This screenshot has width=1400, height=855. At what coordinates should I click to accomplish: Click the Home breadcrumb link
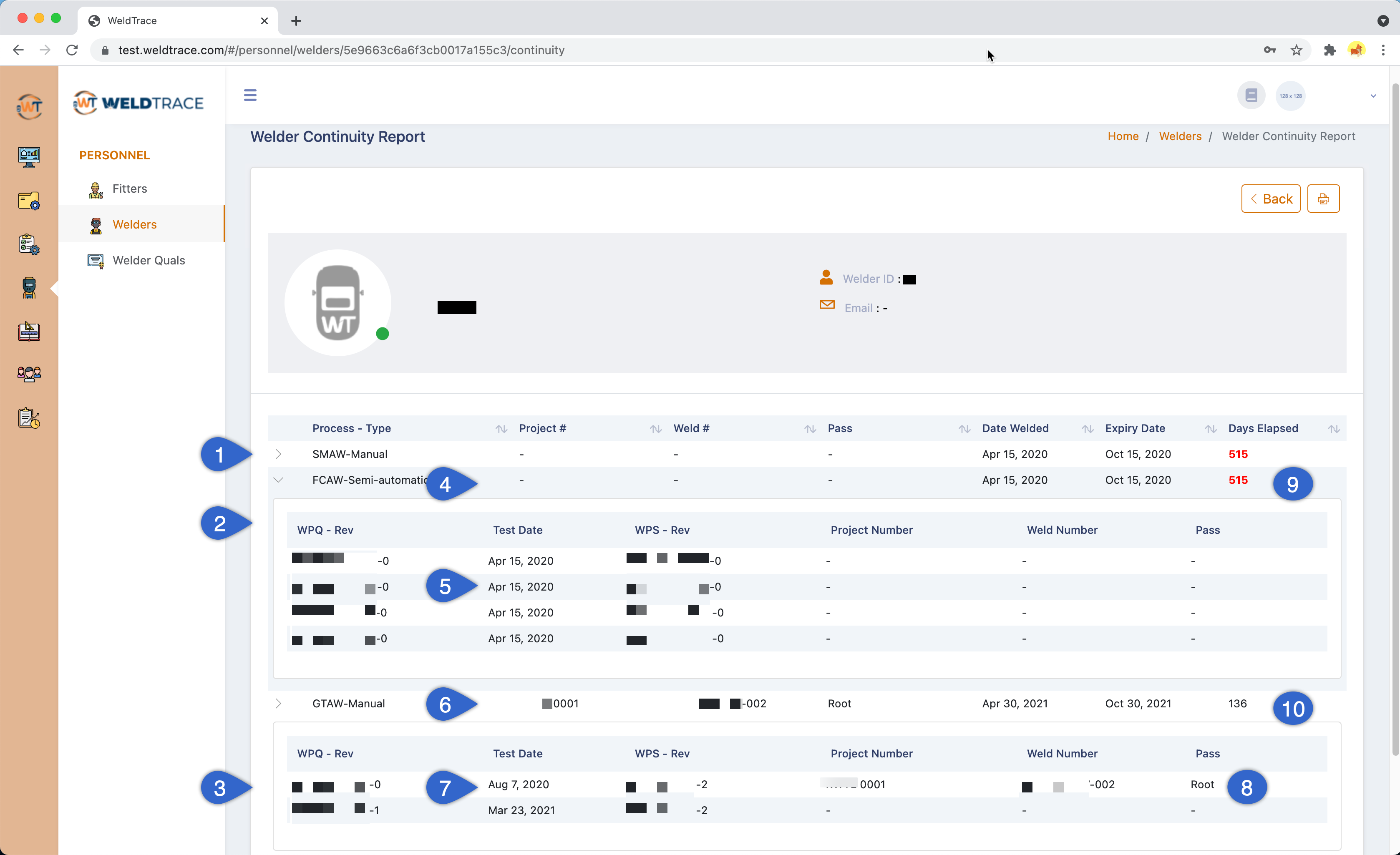click(x=1123, y=136)
